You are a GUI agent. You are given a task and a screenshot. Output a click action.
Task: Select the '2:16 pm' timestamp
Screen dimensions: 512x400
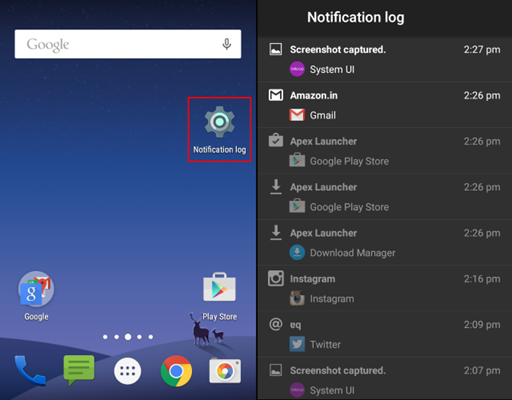pyautogui.click(x=482, y=279)
